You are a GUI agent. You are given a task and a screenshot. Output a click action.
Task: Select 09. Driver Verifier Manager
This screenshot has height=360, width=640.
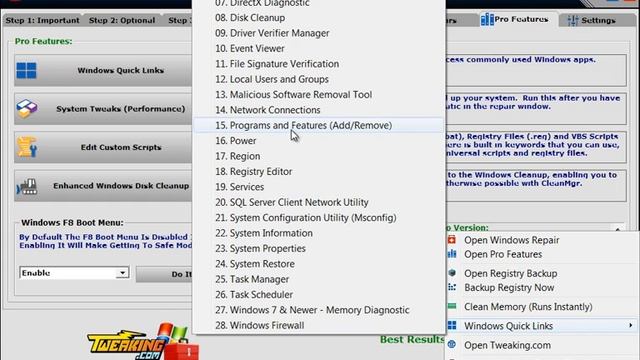[x=318, y=33]
